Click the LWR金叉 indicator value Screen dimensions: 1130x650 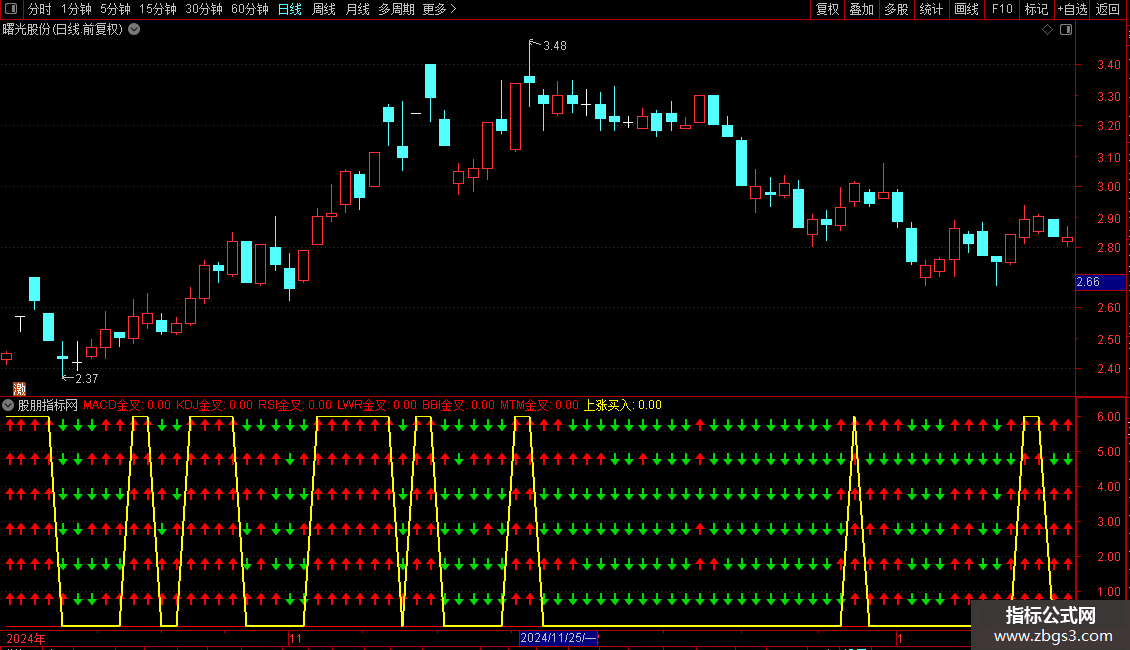pos(377,405)
